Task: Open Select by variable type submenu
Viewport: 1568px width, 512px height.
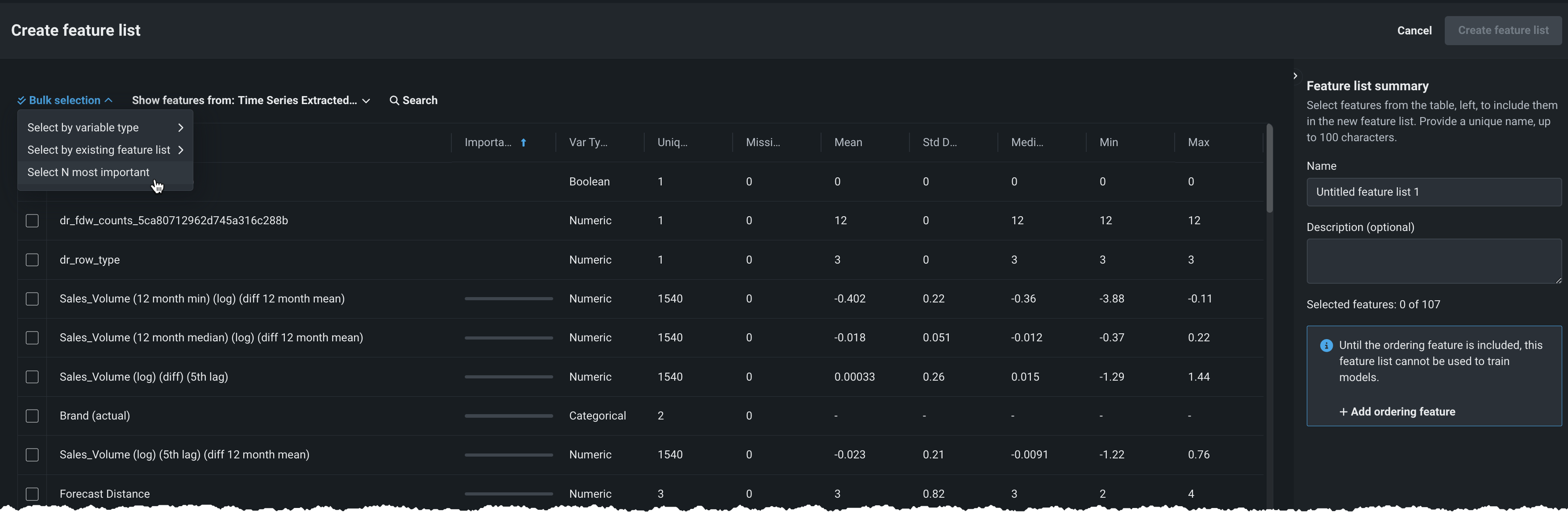Action: click(83, 128)
